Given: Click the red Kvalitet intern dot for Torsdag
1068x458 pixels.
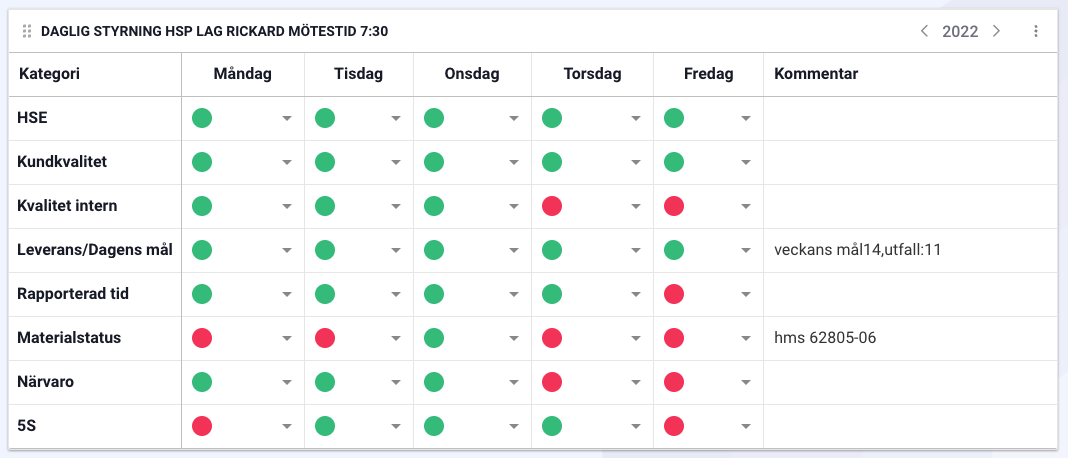Looking at the screenshot, I should 551,206.
